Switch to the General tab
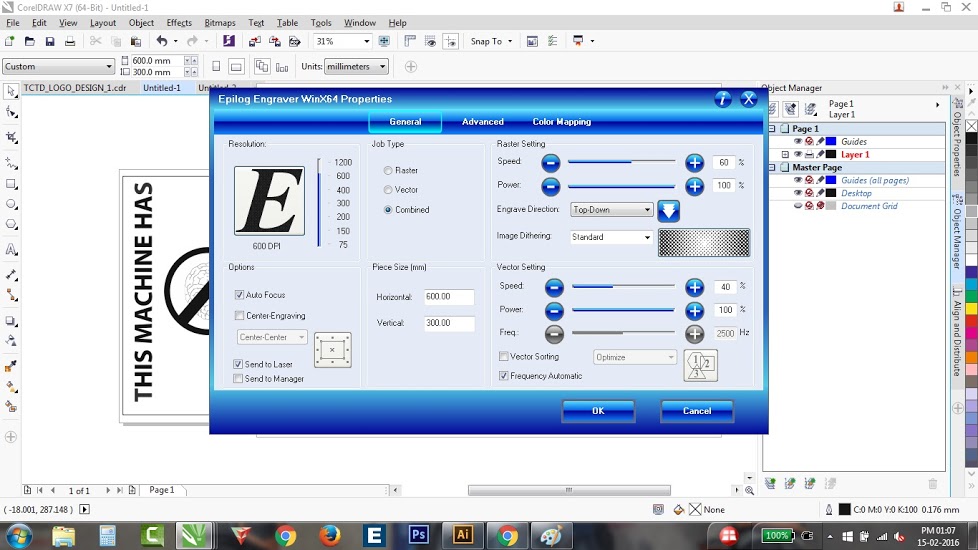 pos(405,122)
